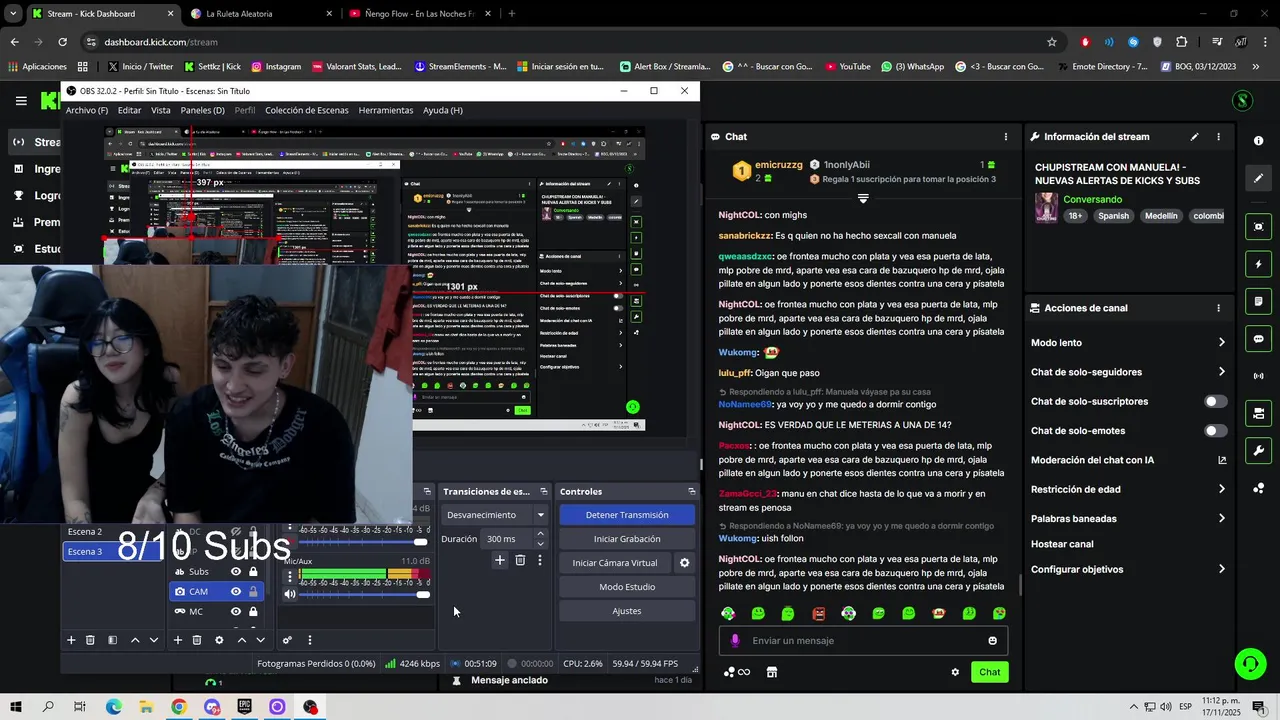Image resolution: width=1280 pixels, height=720 pixels.
Task: Open the Acciones de canal three-dot menu
Action: click(1218, 308)
